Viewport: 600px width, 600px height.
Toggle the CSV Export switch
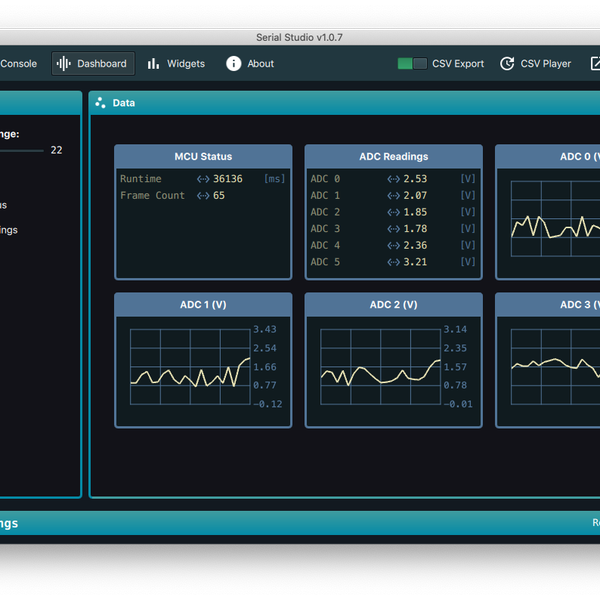coord(412,64)
